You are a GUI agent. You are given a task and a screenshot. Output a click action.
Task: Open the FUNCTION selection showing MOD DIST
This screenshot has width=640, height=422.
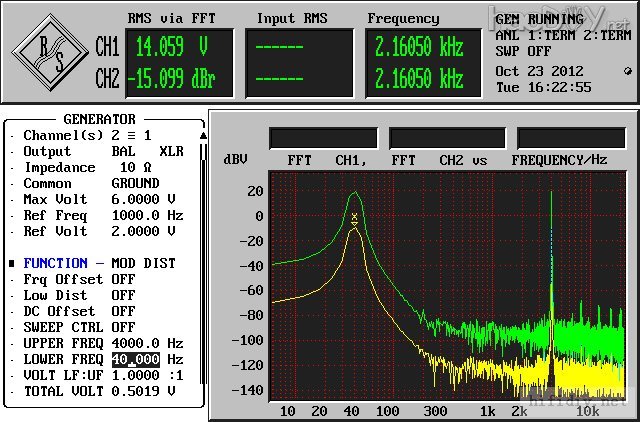tap(143, 263)
